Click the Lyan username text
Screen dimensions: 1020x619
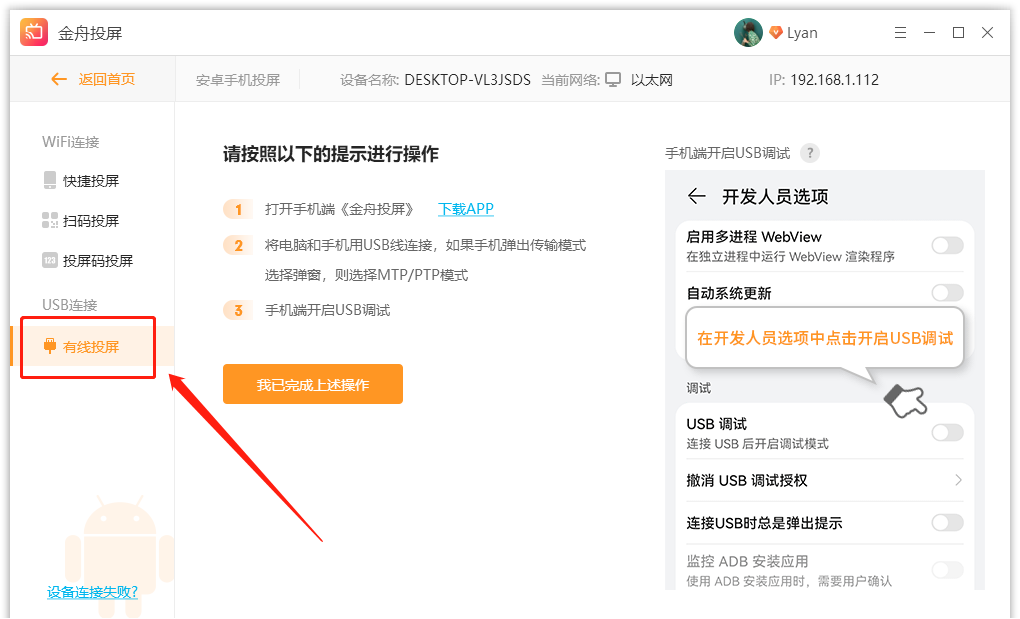802,33
